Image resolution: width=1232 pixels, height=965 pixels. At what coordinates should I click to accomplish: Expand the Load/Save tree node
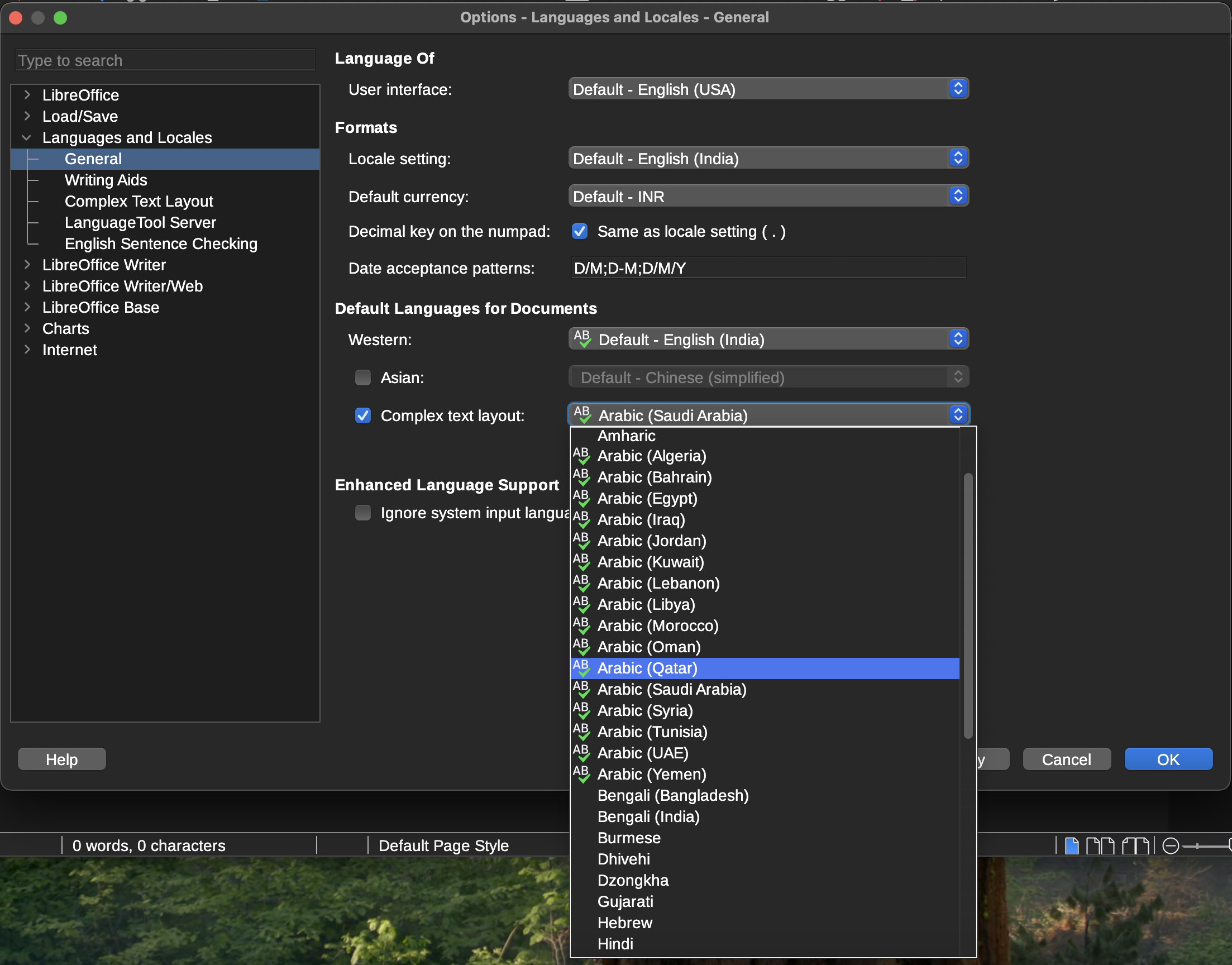coord(27,116)
